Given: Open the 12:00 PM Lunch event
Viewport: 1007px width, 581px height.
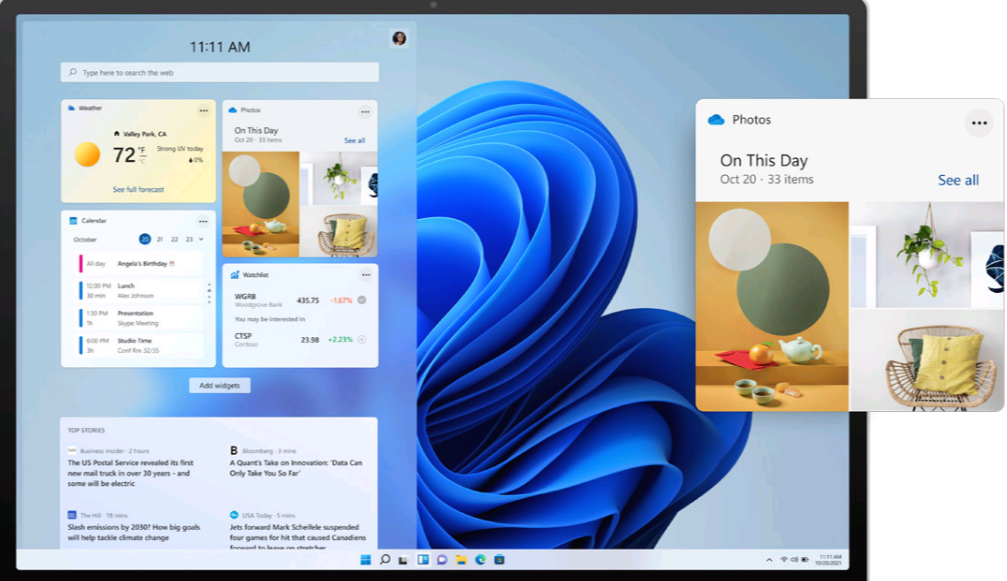Looking at the screenshot, I should tap(139, 290).
